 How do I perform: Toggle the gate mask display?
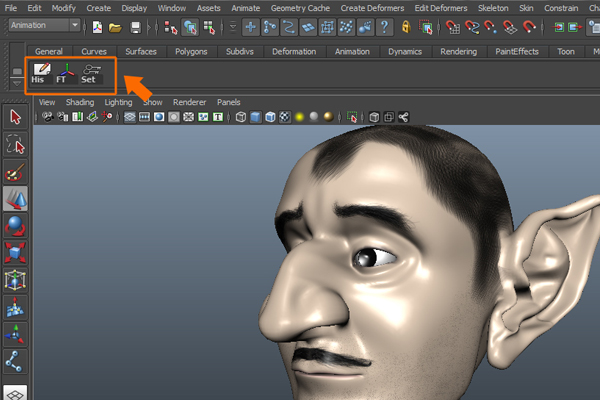click(x=174, y=117)
